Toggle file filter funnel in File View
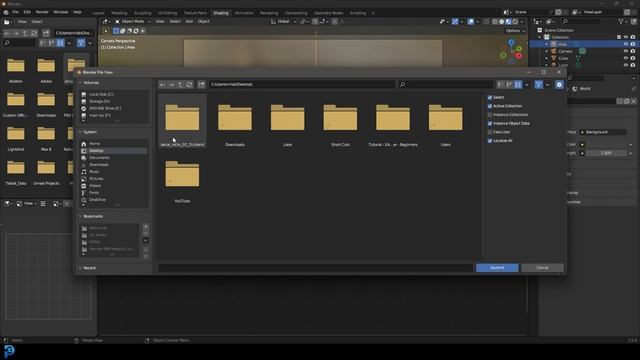The image size is (640, 360). pos(538,84)
